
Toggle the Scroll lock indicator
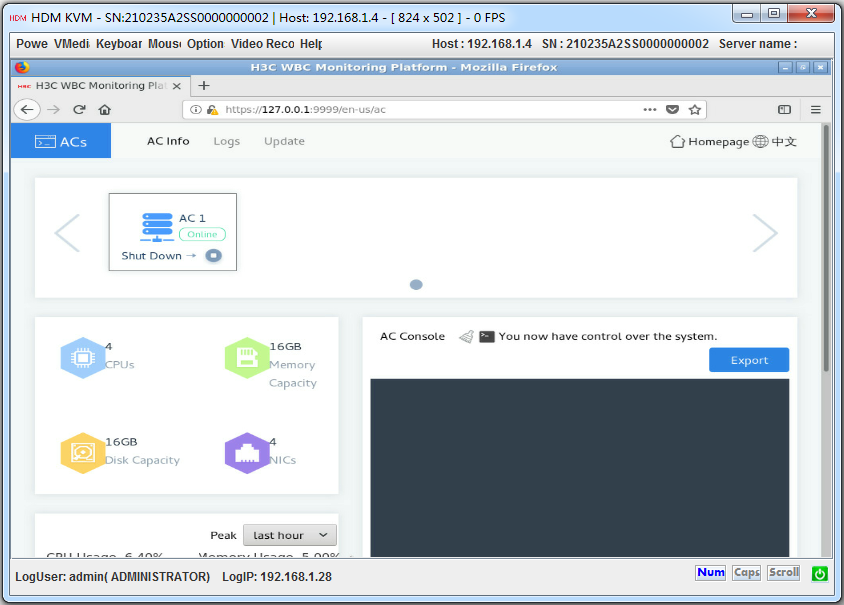tap(784, 573)
